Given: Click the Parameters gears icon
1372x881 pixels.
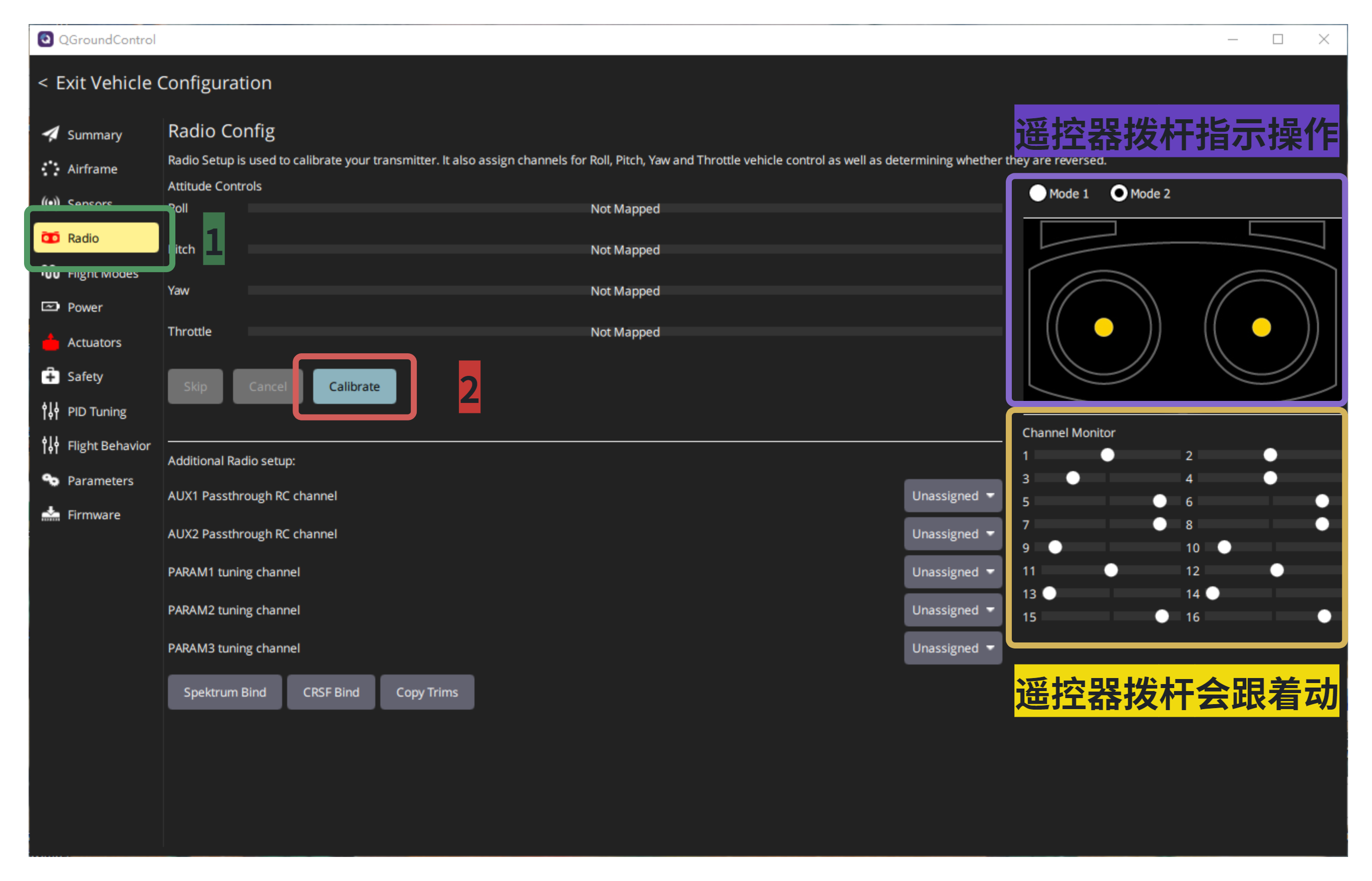Looking at the screenshot, I should [50, 480].
